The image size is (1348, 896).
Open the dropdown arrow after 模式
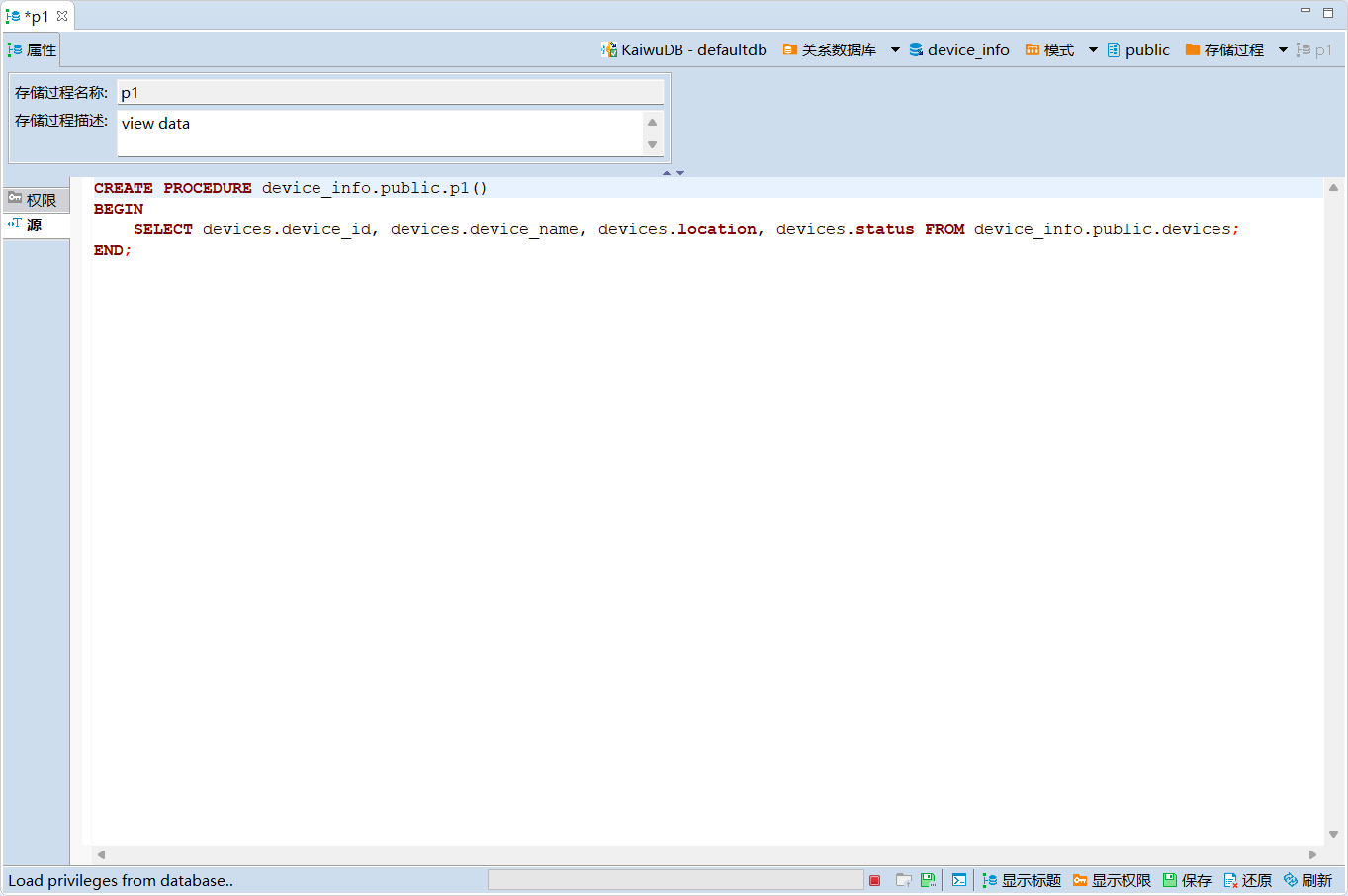pyautogui.click(x=1093, y=49)
